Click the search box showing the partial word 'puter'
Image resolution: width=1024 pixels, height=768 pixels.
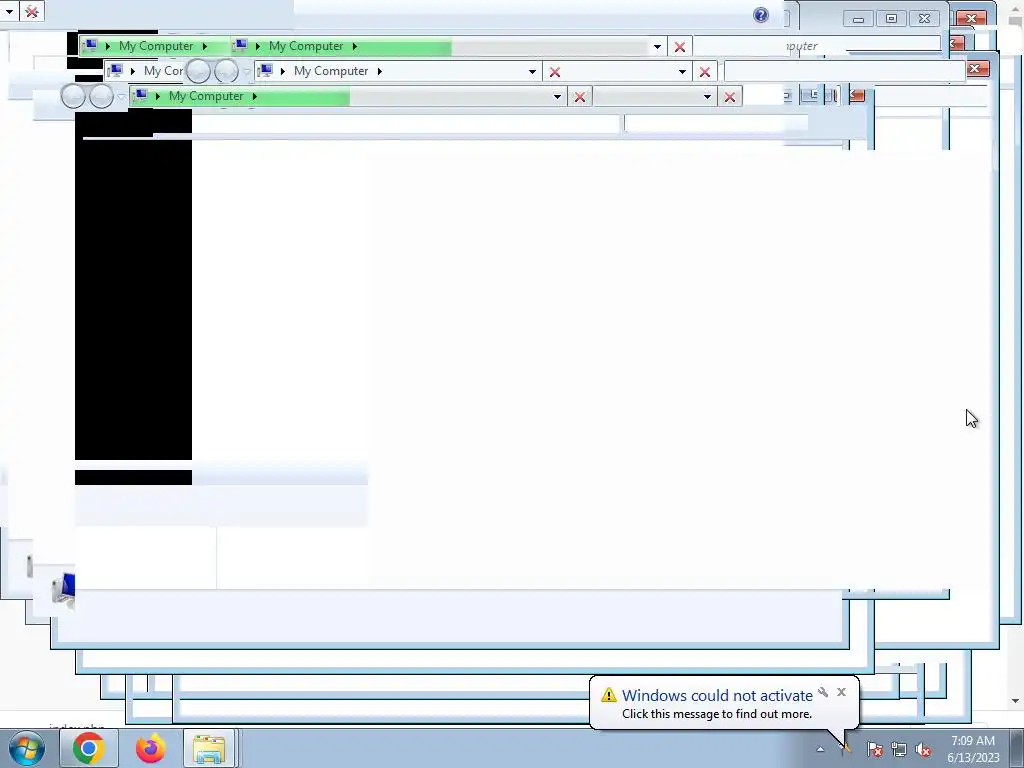coord(816,46)
